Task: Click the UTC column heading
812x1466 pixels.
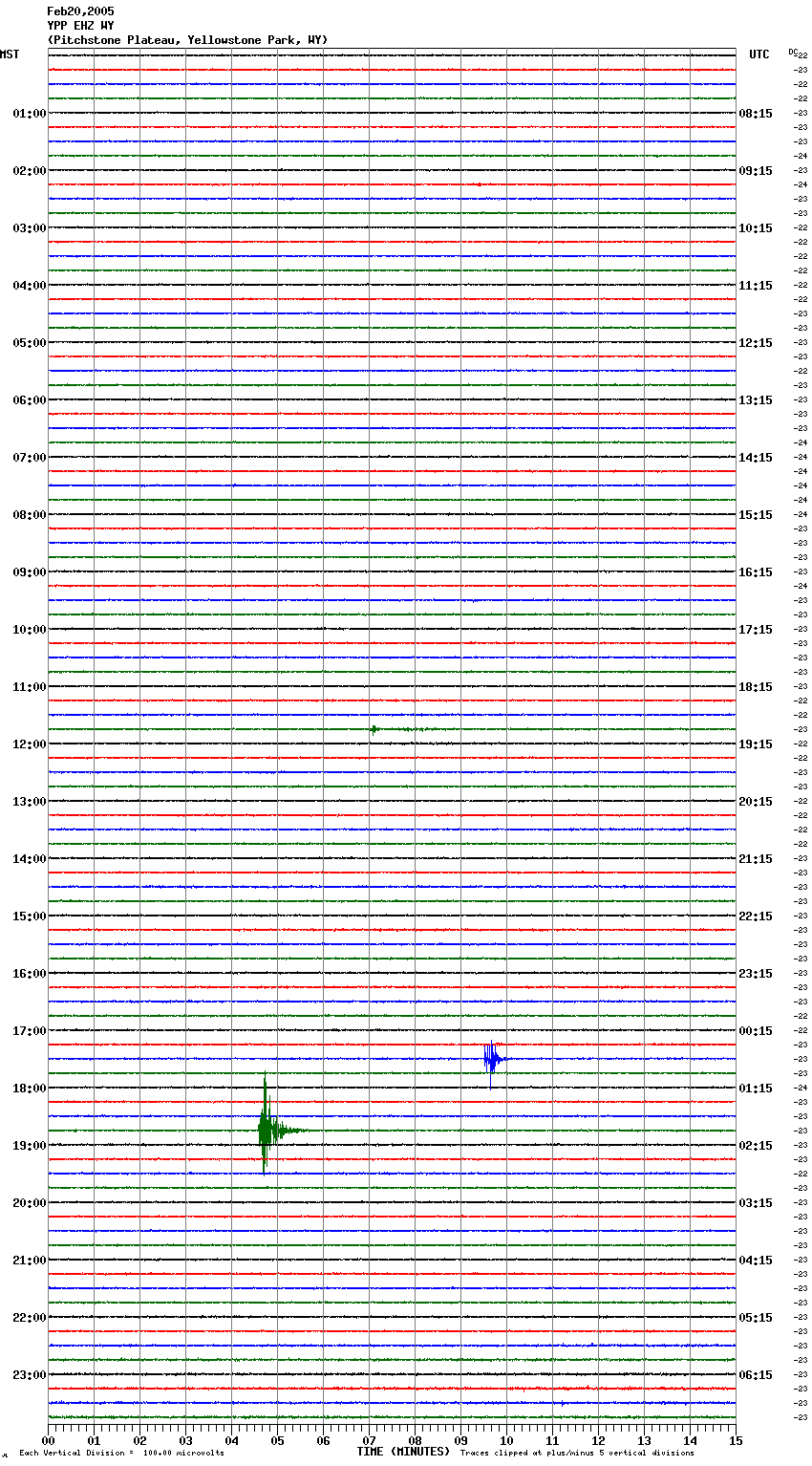Action: (759, 54)
